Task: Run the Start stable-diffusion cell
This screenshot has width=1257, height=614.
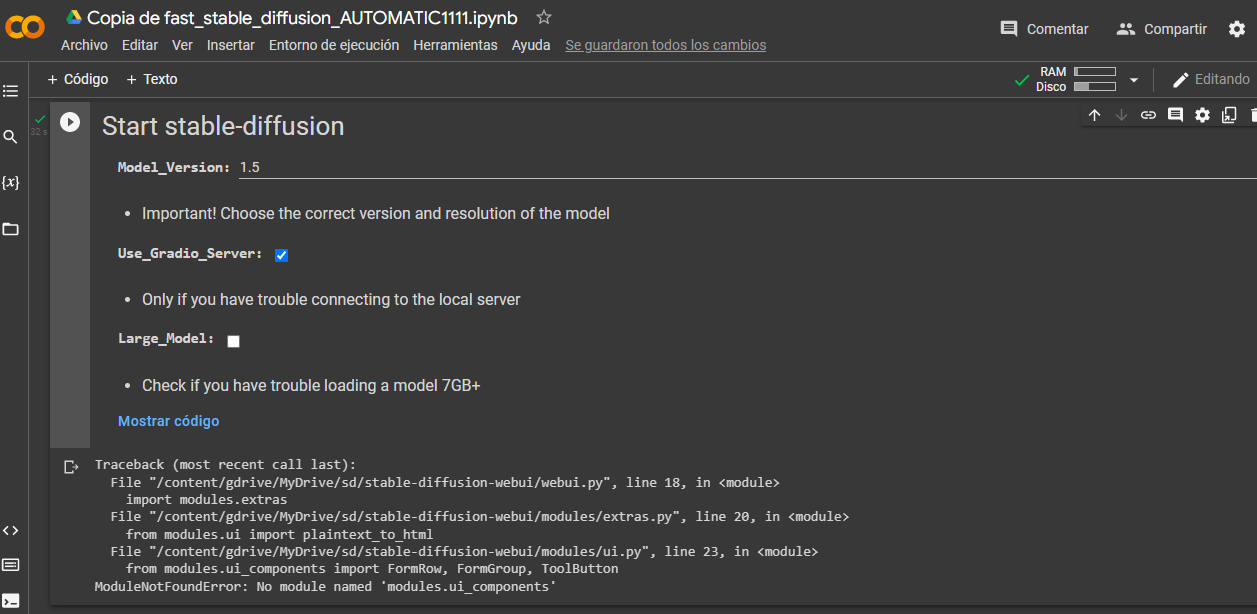Action: coord(70,122)
